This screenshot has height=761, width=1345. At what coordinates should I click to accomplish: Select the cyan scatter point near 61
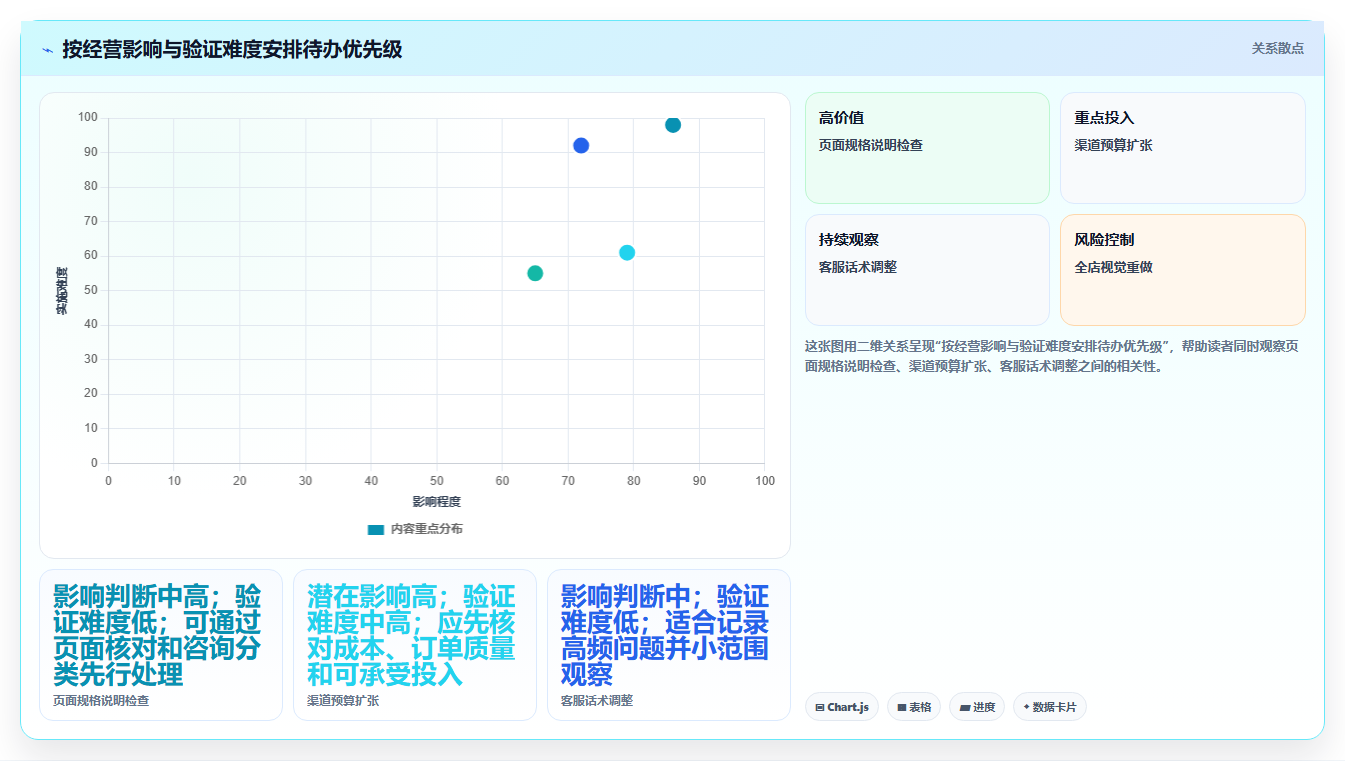click(627, 253)
